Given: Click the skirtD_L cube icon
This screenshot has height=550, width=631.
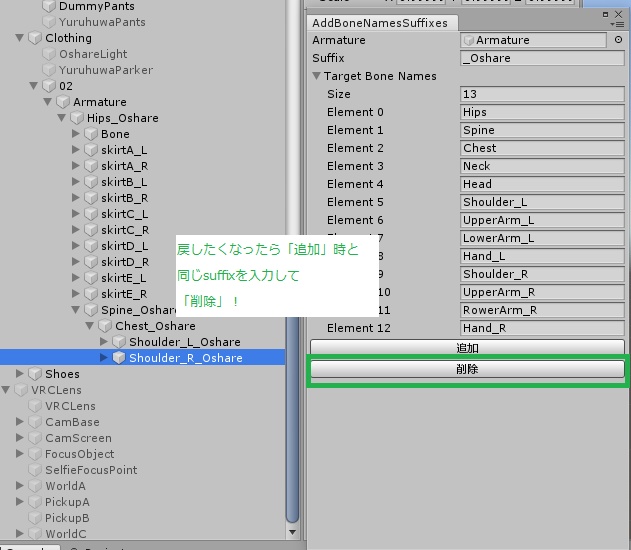Looking at the screenshot, I should (91, 246).
